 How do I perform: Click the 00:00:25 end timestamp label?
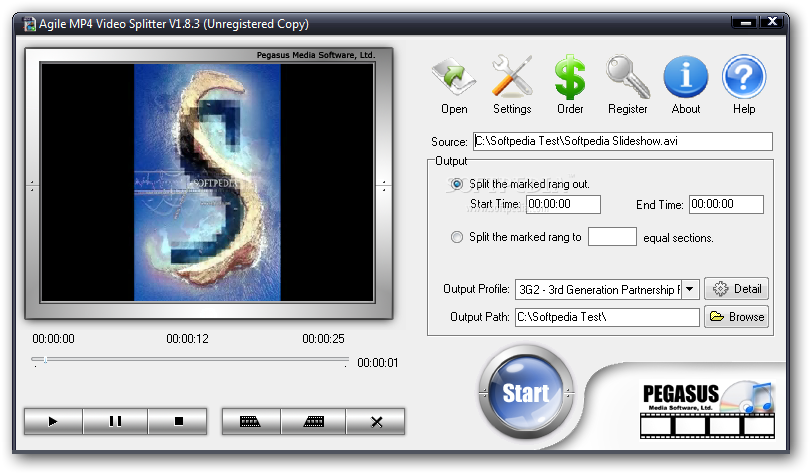coord(323,339)
